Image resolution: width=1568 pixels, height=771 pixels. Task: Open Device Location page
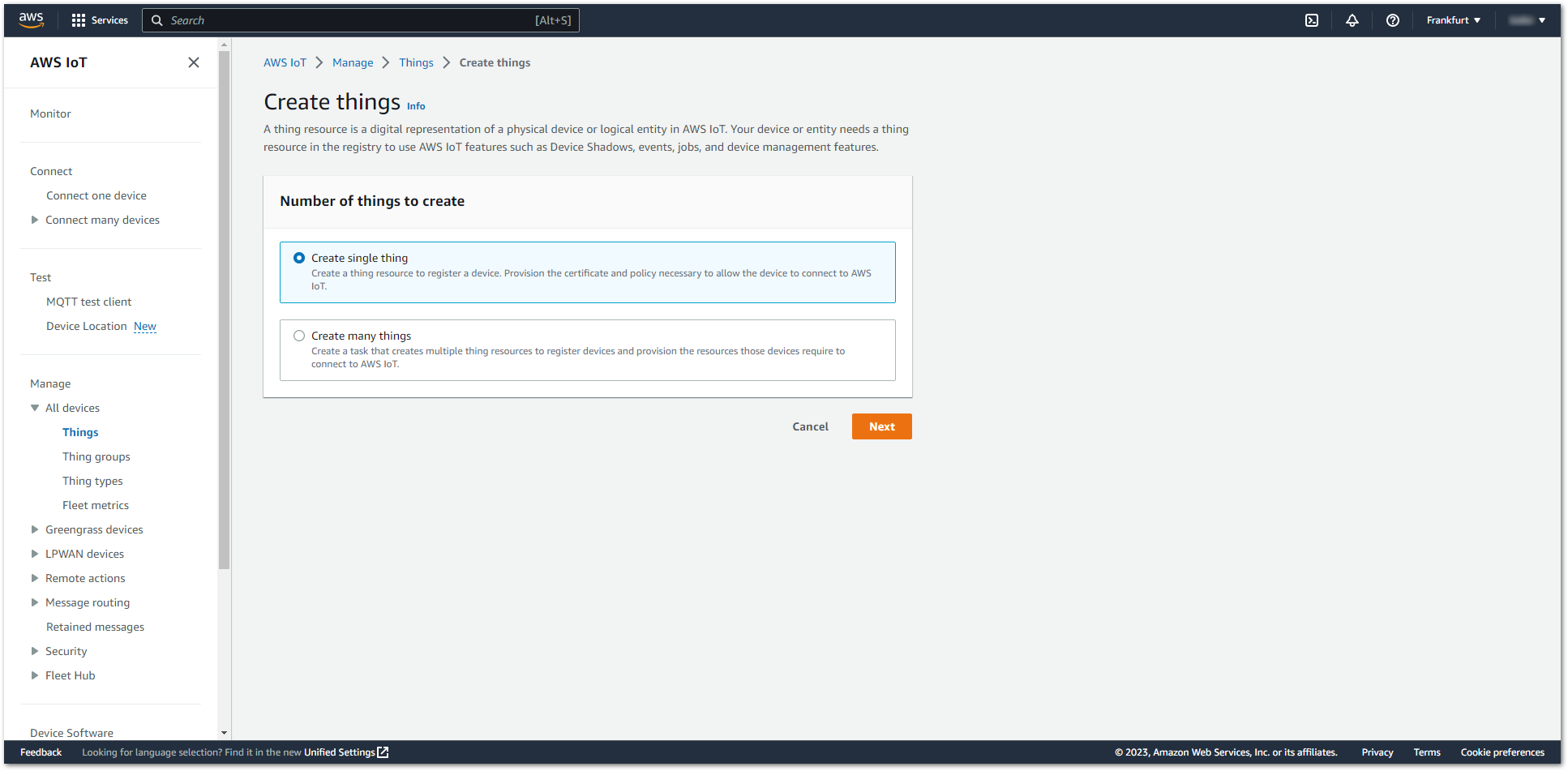[87, 326]
